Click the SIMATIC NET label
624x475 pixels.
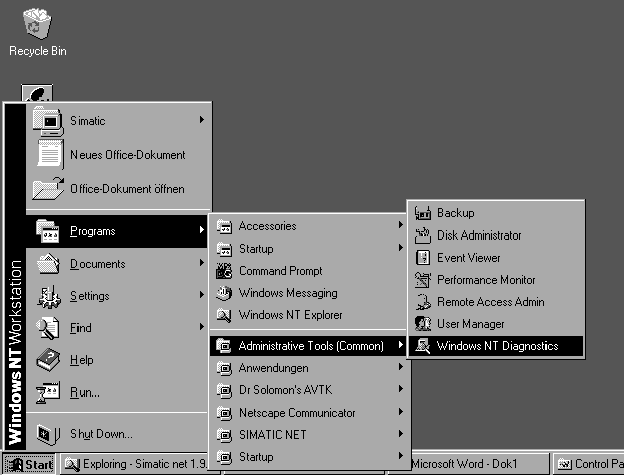pyautogui.click(x=273, y=435)
